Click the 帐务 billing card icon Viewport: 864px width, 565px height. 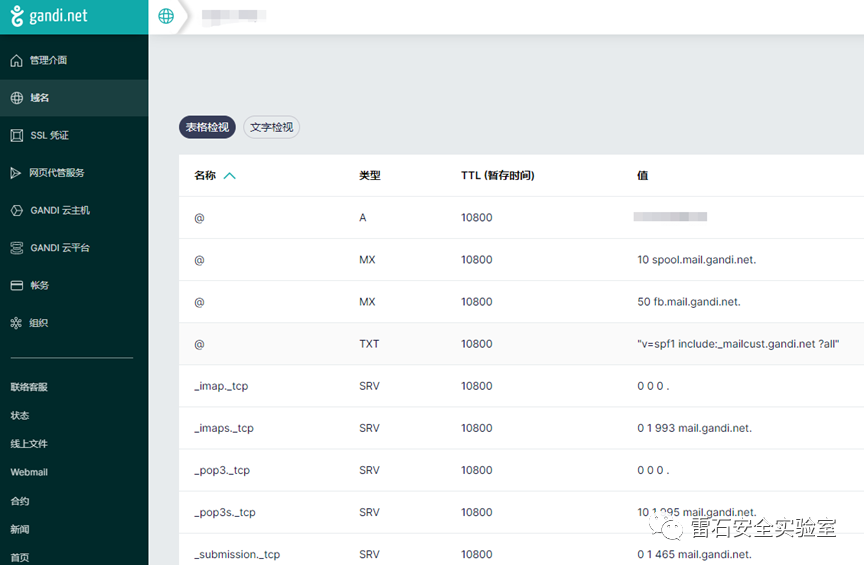pyautogui.click(x=17, y=285)
